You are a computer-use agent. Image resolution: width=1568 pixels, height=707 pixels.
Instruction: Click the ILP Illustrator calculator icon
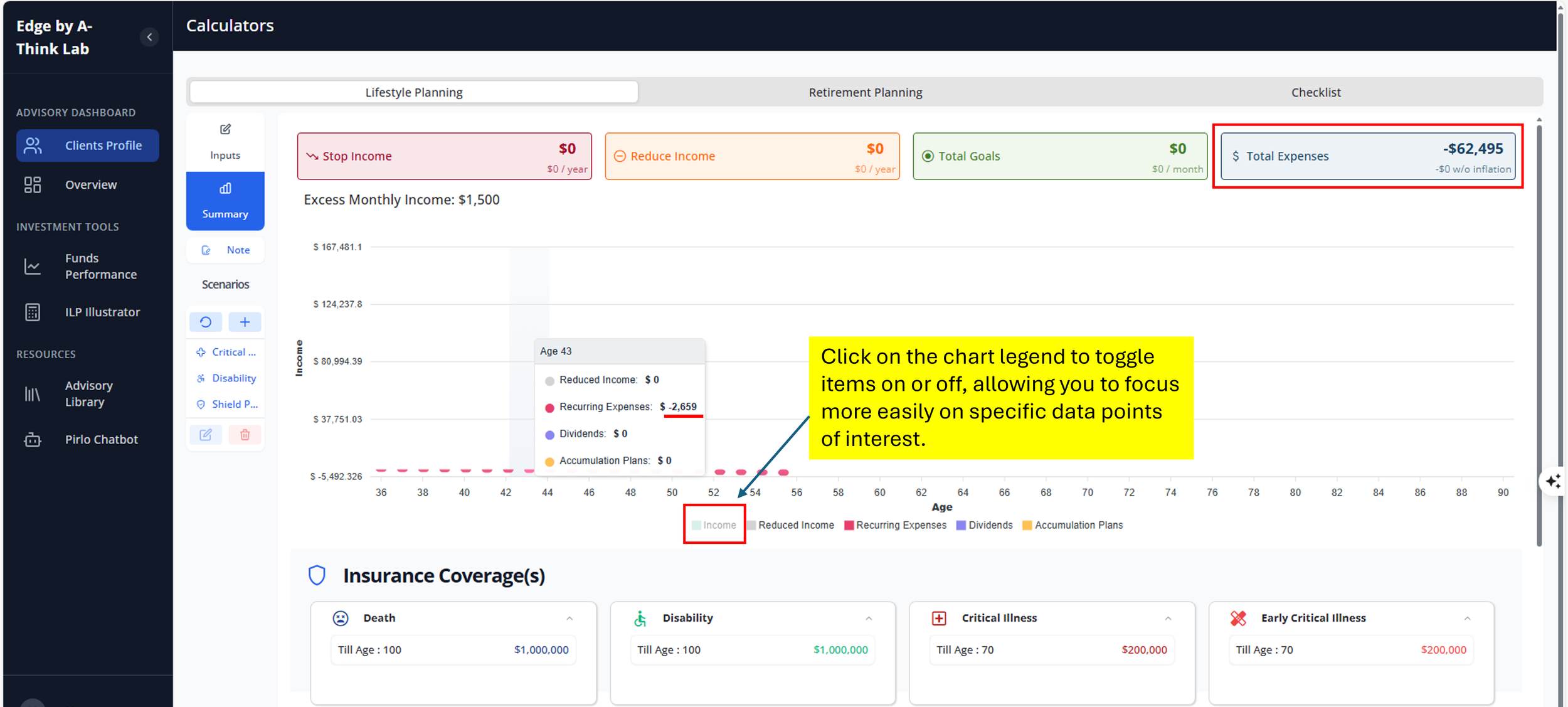tap(33, 312)
